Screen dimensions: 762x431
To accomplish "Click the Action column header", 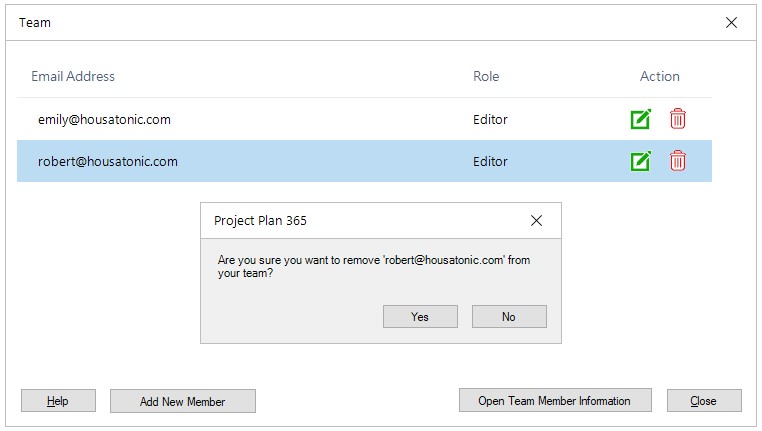I will pos(659,76).
